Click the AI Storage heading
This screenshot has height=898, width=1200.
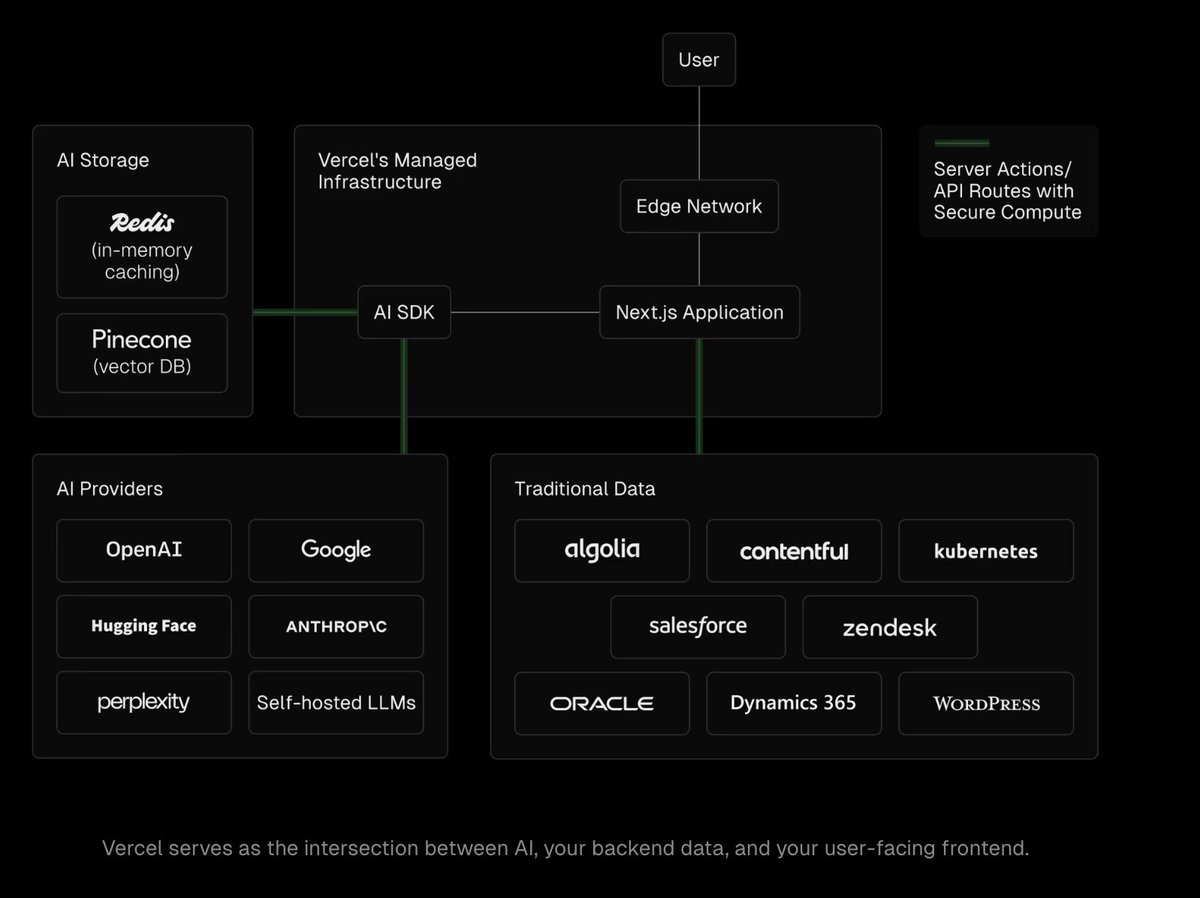click(103, 160)
